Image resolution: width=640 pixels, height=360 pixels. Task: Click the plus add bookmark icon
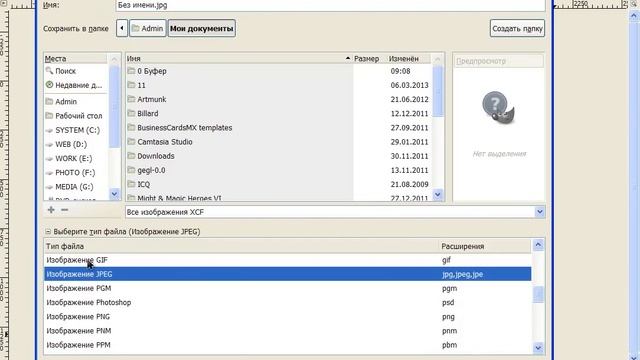pos(51,210)
